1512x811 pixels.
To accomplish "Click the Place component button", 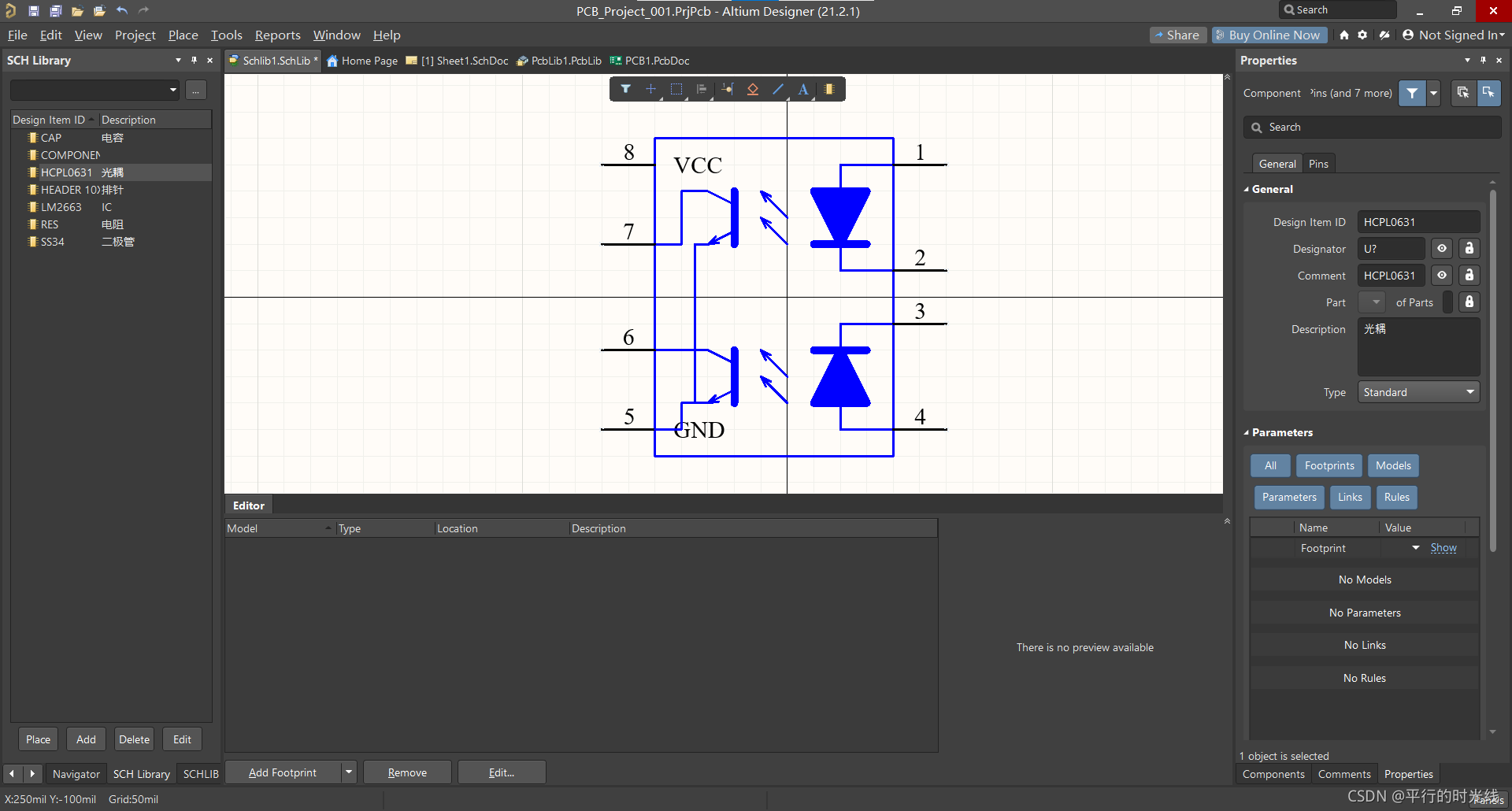I will pos(38,739).
